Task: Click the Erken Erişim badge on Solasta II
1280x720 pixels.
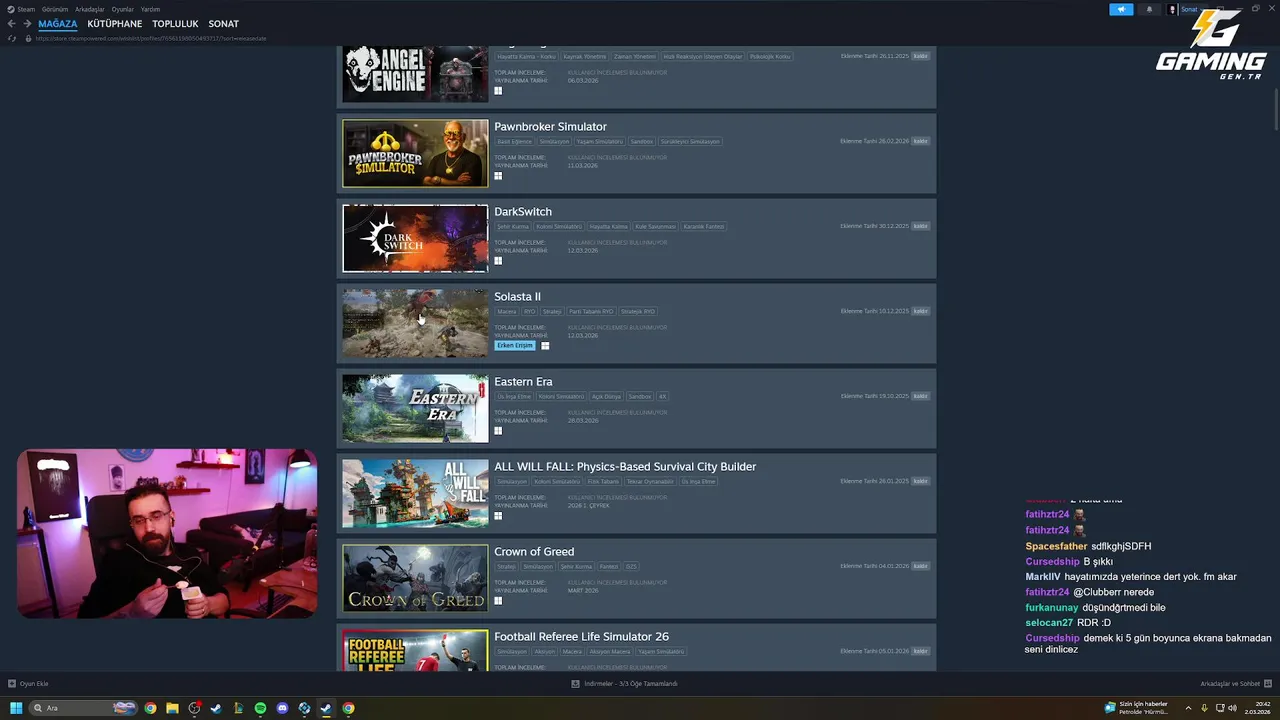Action: 515,346
